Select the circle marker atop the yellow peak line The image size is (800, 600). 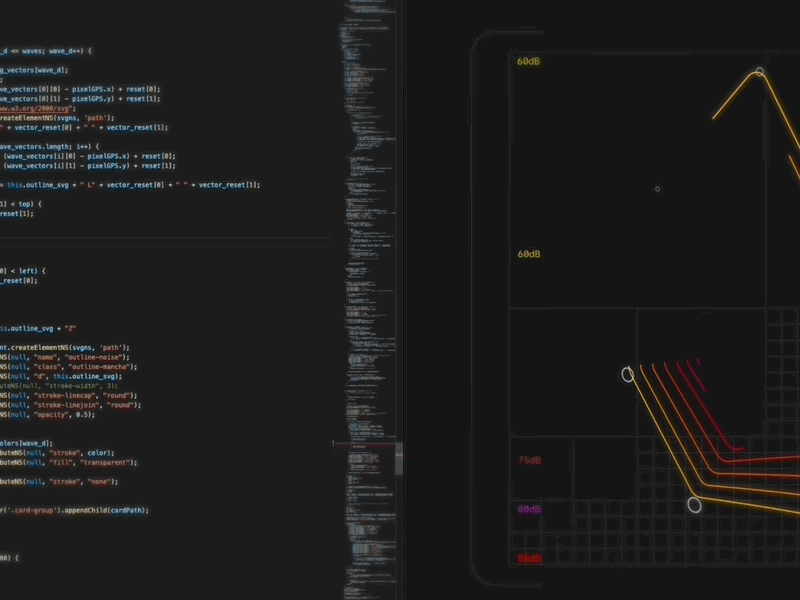[x=760, y=72]
